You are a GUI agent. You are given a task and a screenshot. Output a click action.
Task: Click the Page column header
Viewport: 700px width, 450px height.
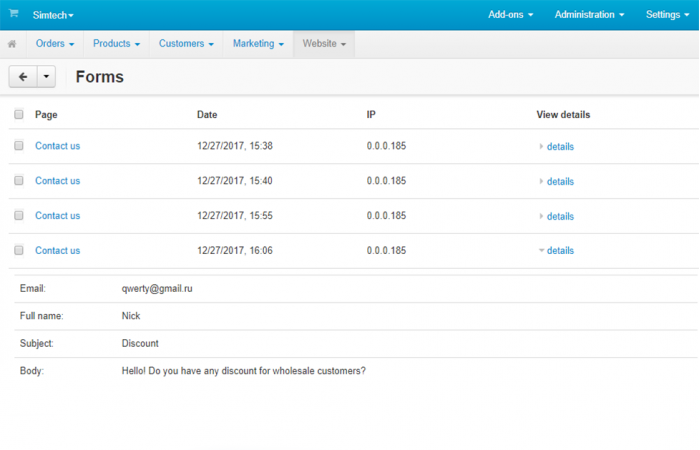(x=46, y=115)
